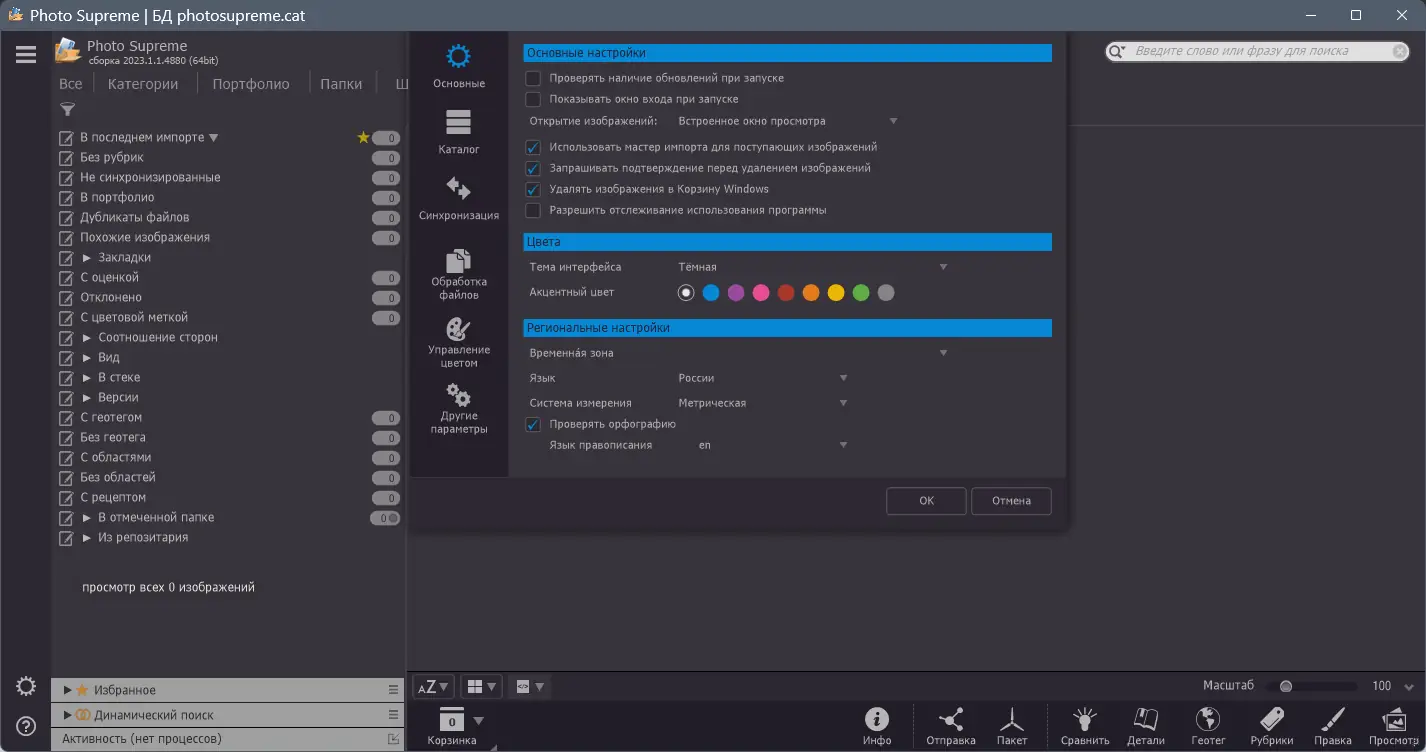Enable Разрешить отслеживание использования программы
This screenshot has width=1426, height=752.
(x=533, y=210)
